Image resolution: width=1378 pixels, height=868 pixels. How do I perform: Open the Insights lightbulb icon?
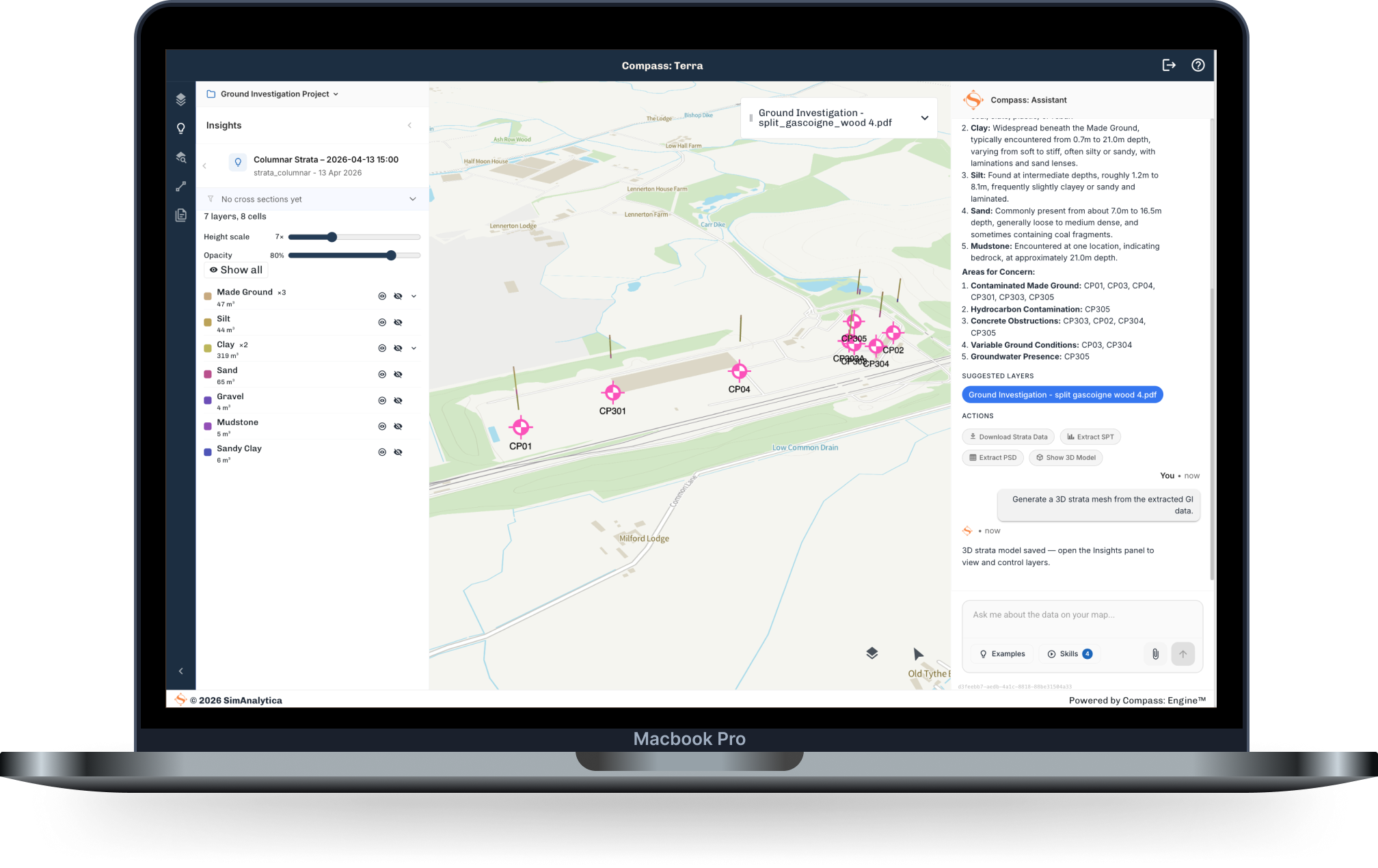click(180, 128)
